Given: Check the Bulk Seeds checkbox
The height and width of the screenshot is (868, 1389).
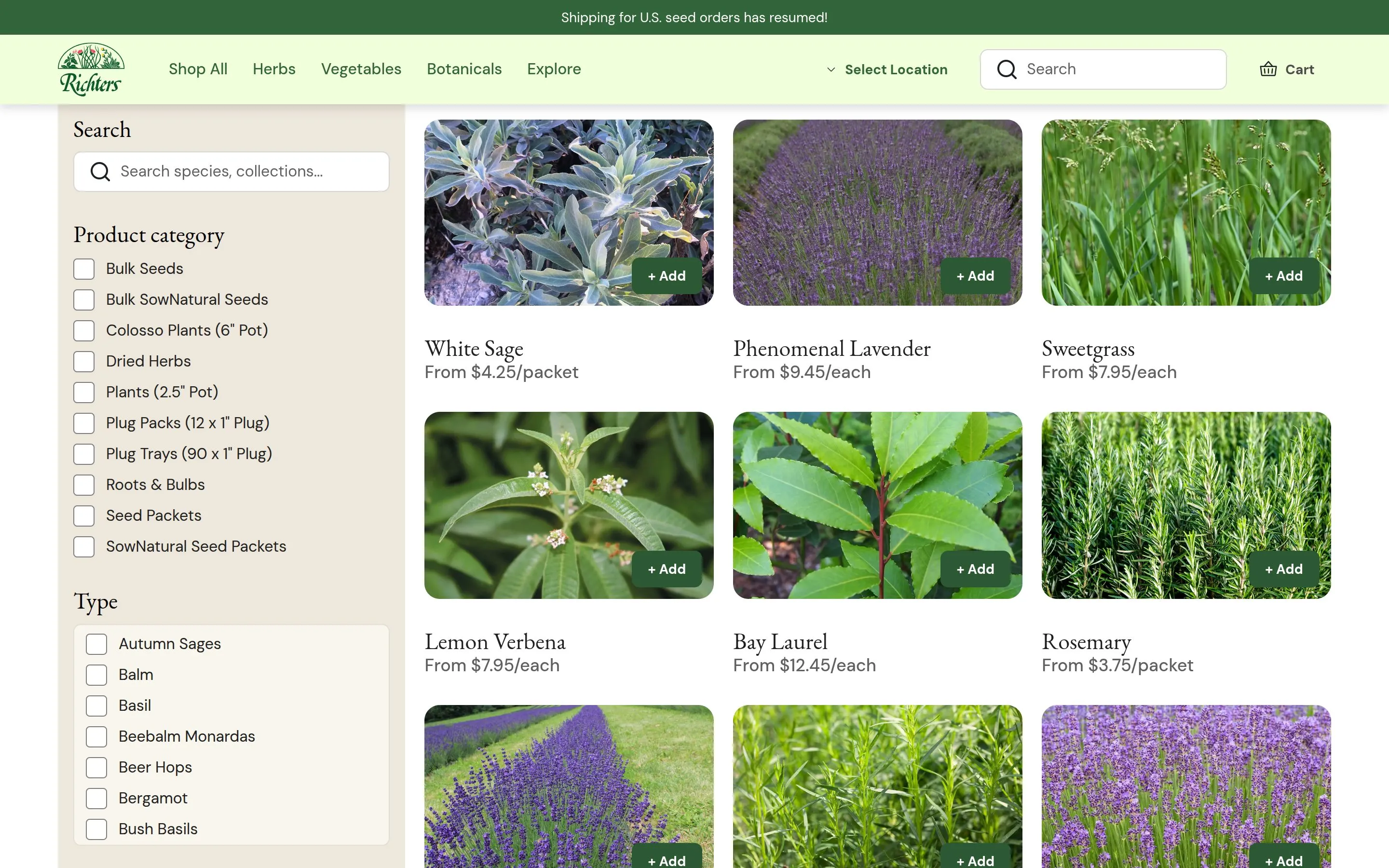Looking at the screenshot, I should [x=84, y=269].
